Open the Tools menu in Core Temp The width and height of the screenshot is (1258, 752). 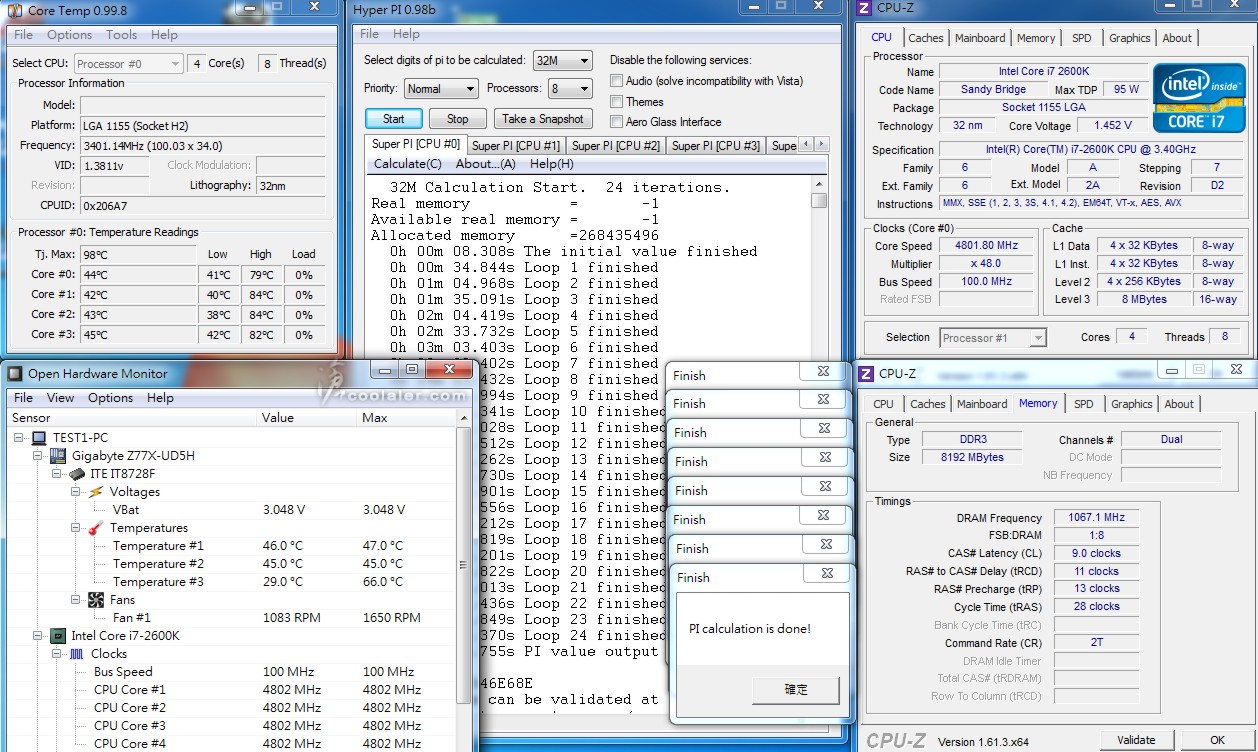pyautogui.click(x=122, y=35)
